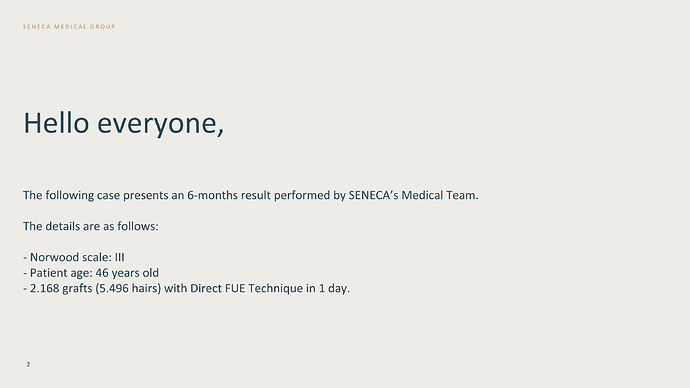The width and height of the screenshot is (690, 388).
Task: Click the 'Patient age' label
Action: click(x=59, y=273)
